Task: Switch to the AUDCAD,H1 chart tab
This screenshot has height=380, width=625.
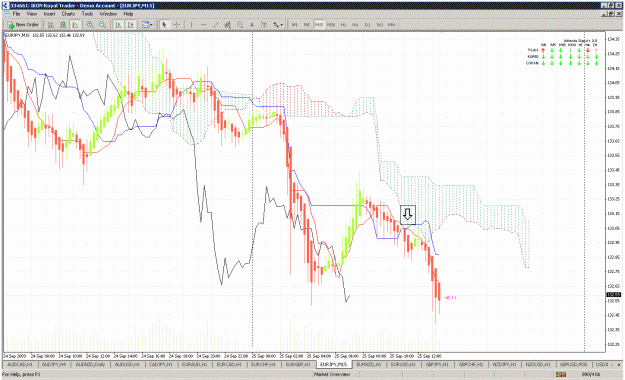Action: tap(20, 364)
